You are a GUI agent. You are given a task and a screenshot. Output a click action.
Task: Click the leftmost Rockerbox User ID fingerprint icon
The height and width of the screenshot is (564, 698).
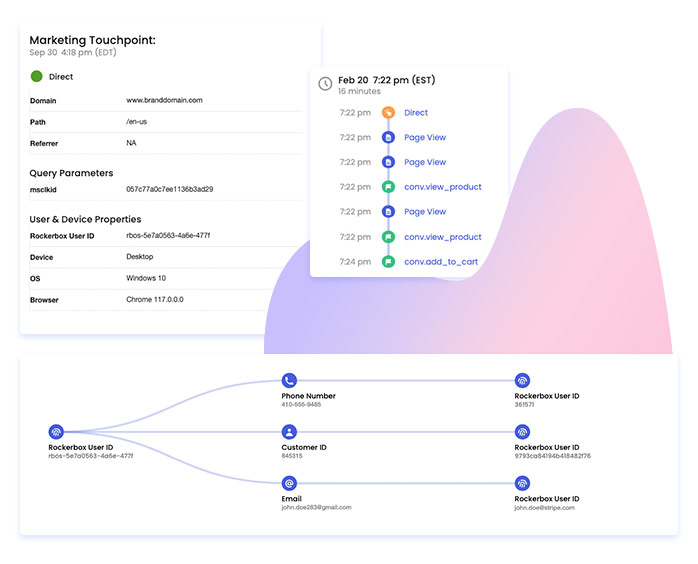56,432
